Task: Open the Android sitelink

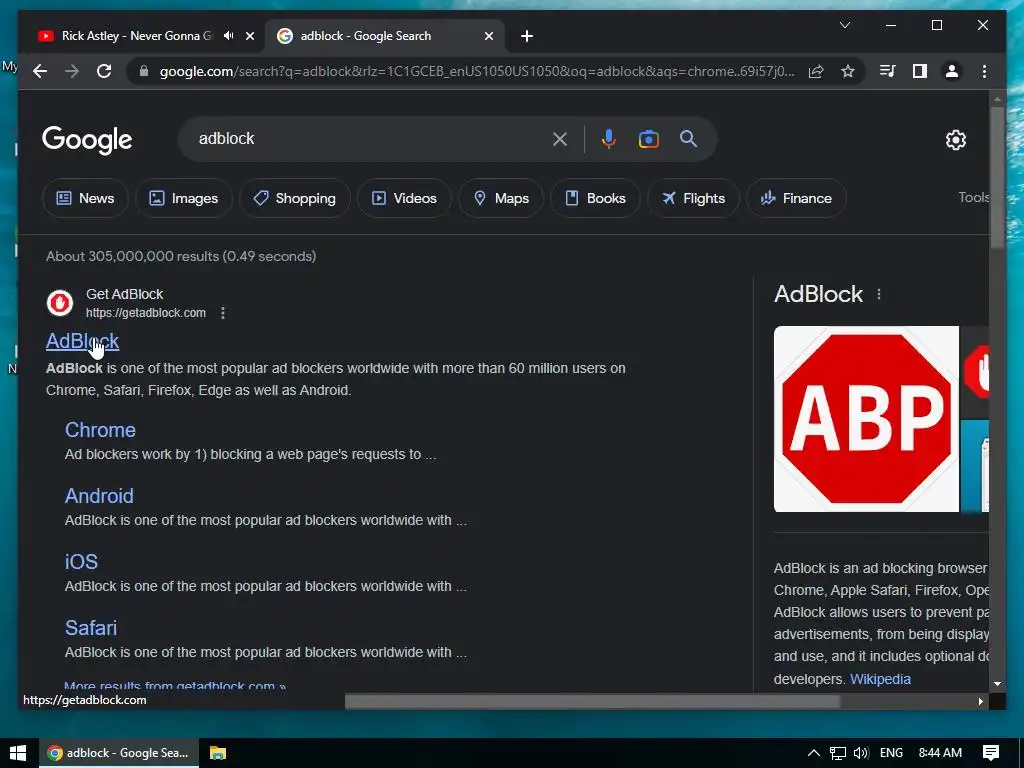Action: click(x=99, y=496)
